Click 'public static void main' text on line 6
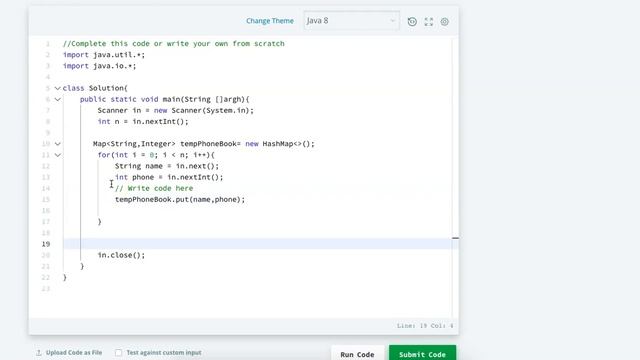This screenshot has height=360, width=640. tap(129, 99)
